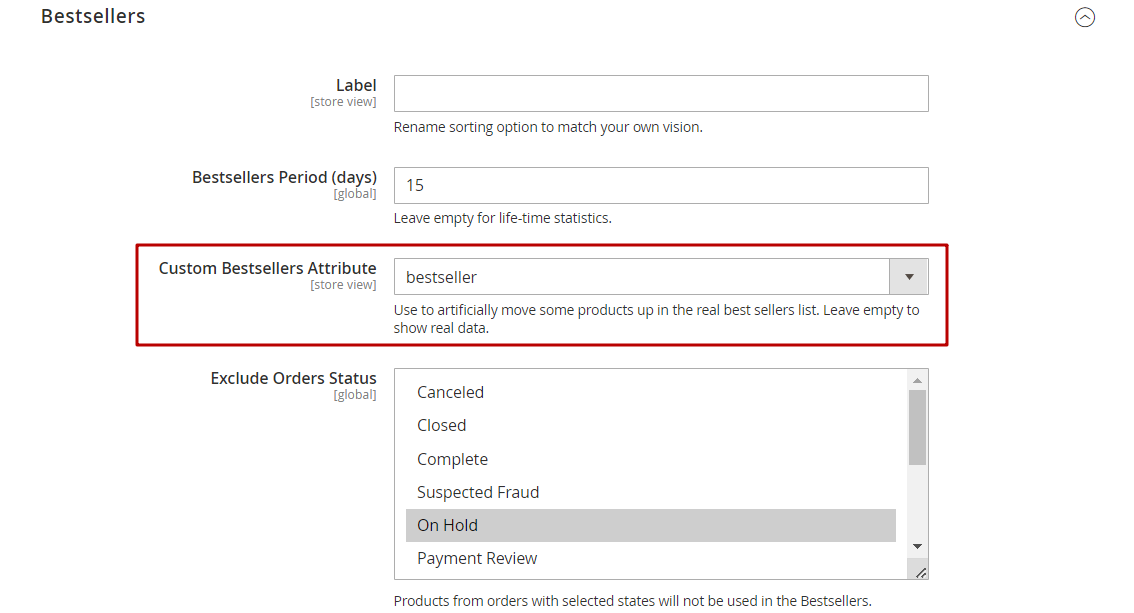
Task: Click into the Bestsellers Period (days) field
Action: pos(661,185)
